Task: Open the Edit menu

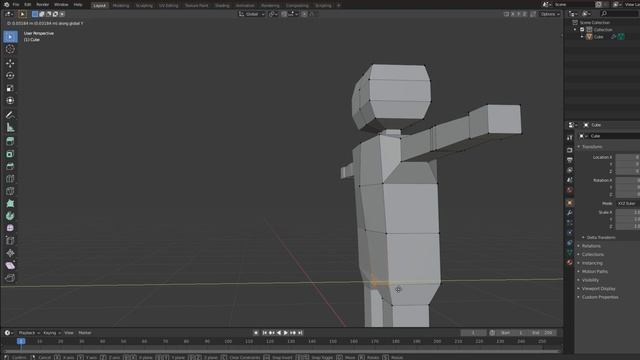Action: [x=28, y=5]
